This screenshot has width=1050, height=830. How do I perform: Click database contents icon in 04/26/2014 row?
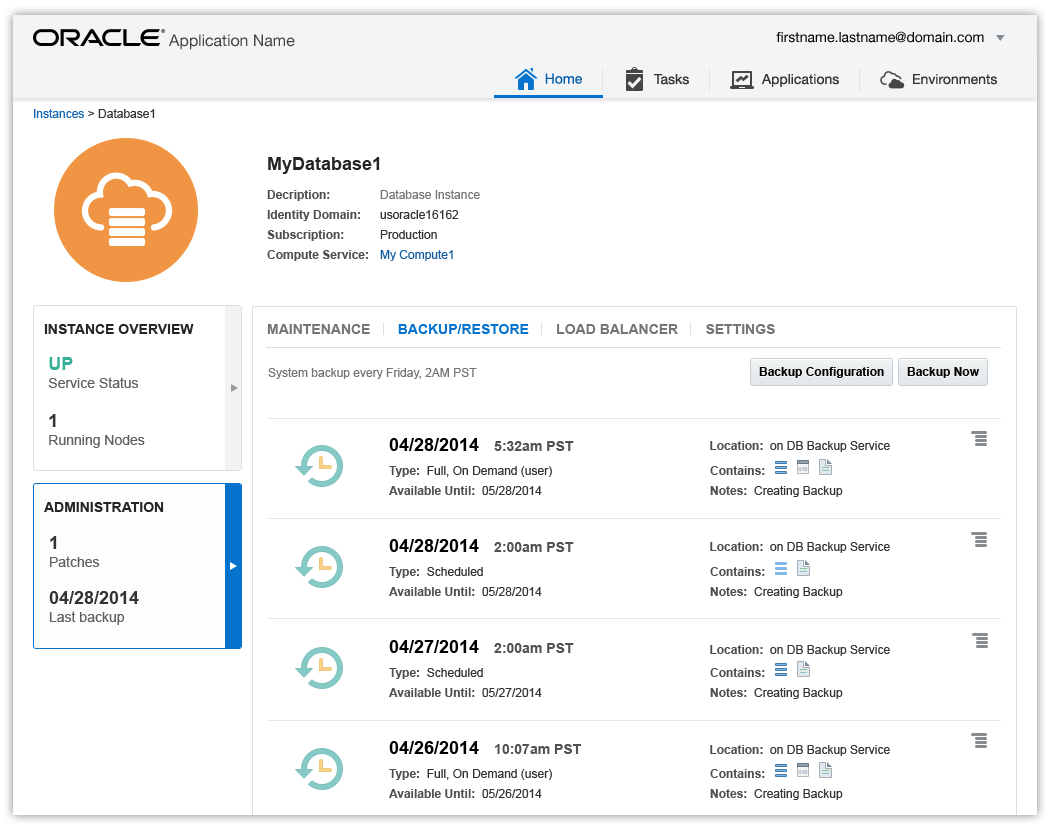point(781,771)
